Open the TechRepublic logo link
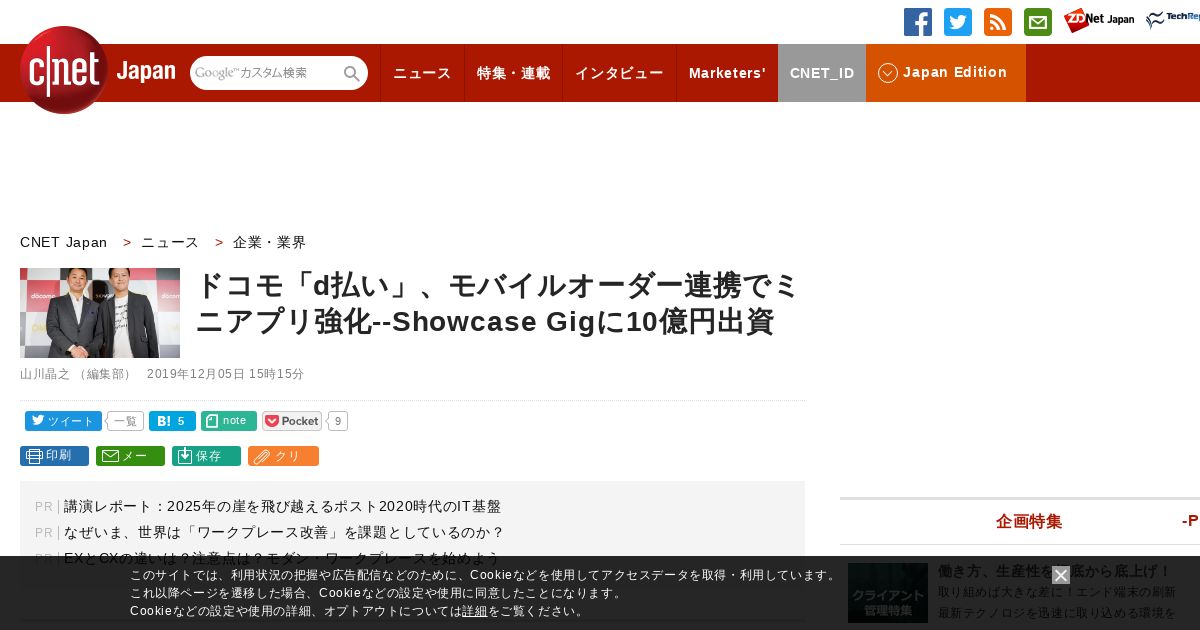This screenshot has height=630, width=1200. coord(1173,20)
